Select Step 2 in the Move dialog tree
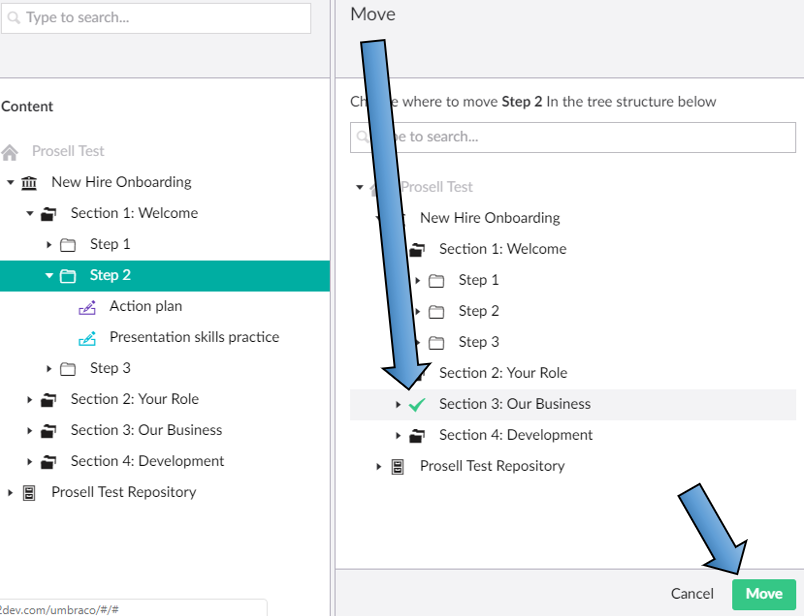The image size is (804, 616). coord(478,312)
